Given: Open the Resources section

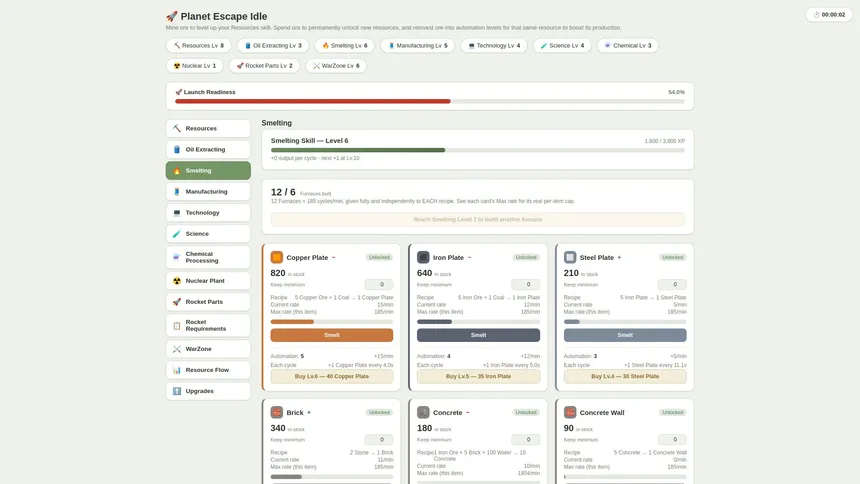Looking at the screenshot, I should pos(208,128).
